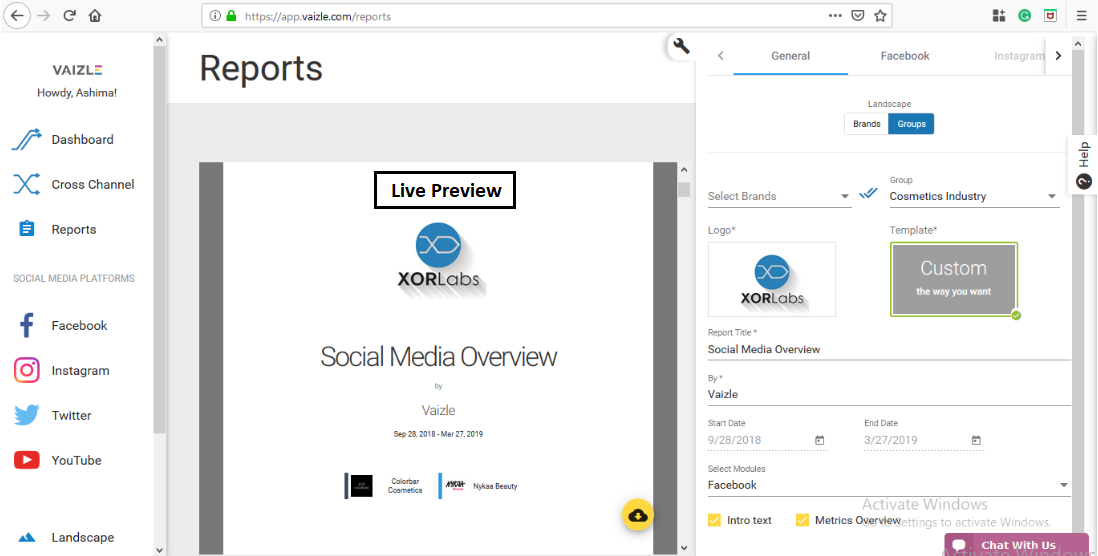The width and height of the screenshot is (1098, 556).
Task: Click Colorbar Cosmetics brand in preview
Action: tap(384, 485)
